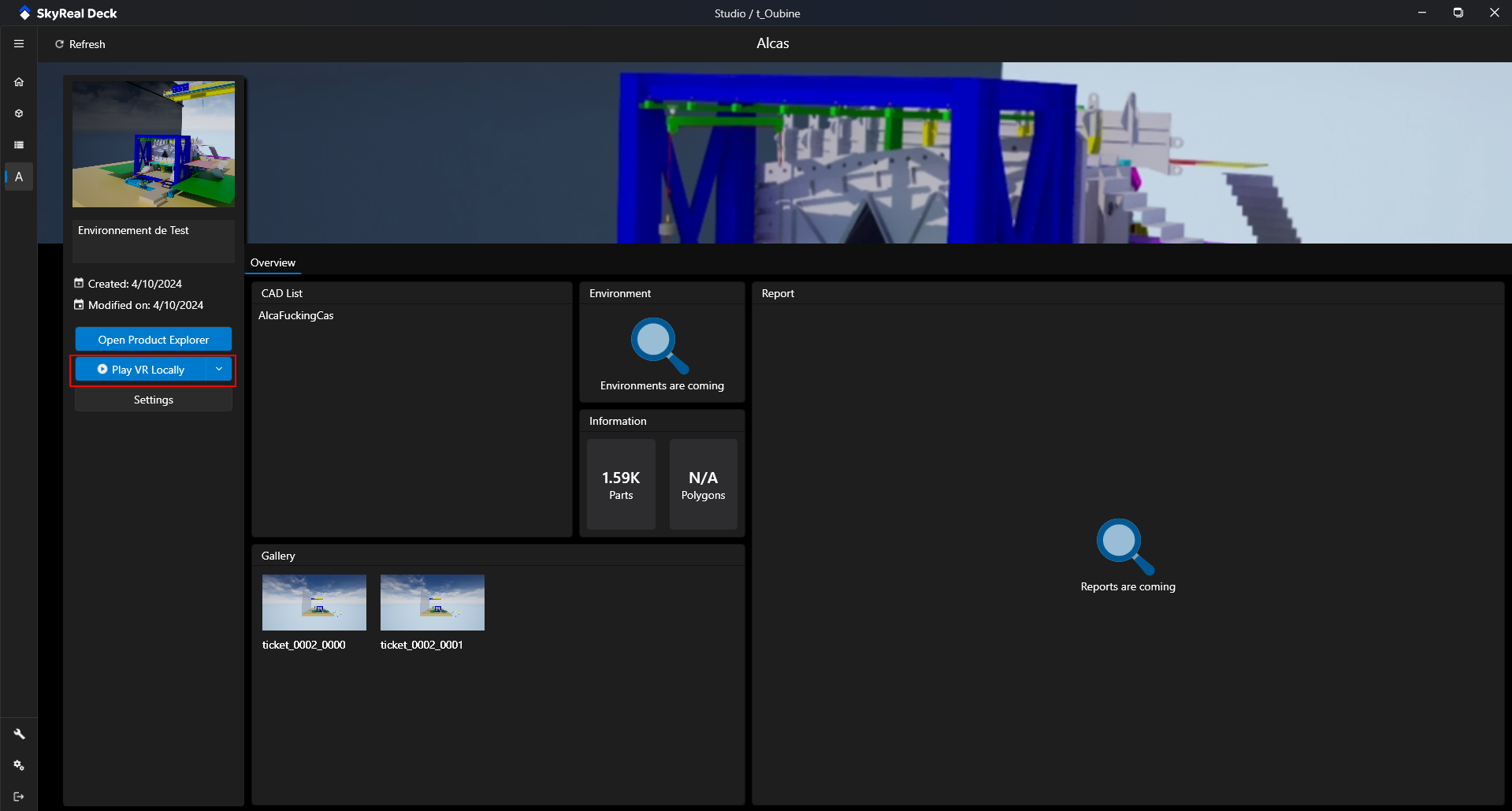Viewport: 1512px width, 811px height.
Task: Open the cube products sidebar icon
Action: point(19,113)
